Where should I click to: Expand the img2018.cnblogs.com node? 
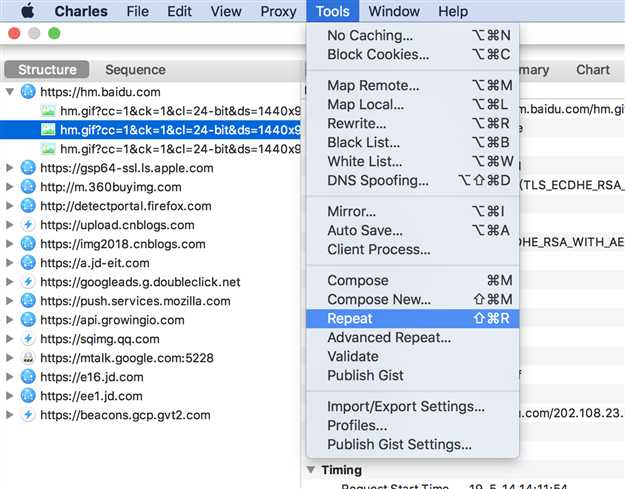pos(10,244)
